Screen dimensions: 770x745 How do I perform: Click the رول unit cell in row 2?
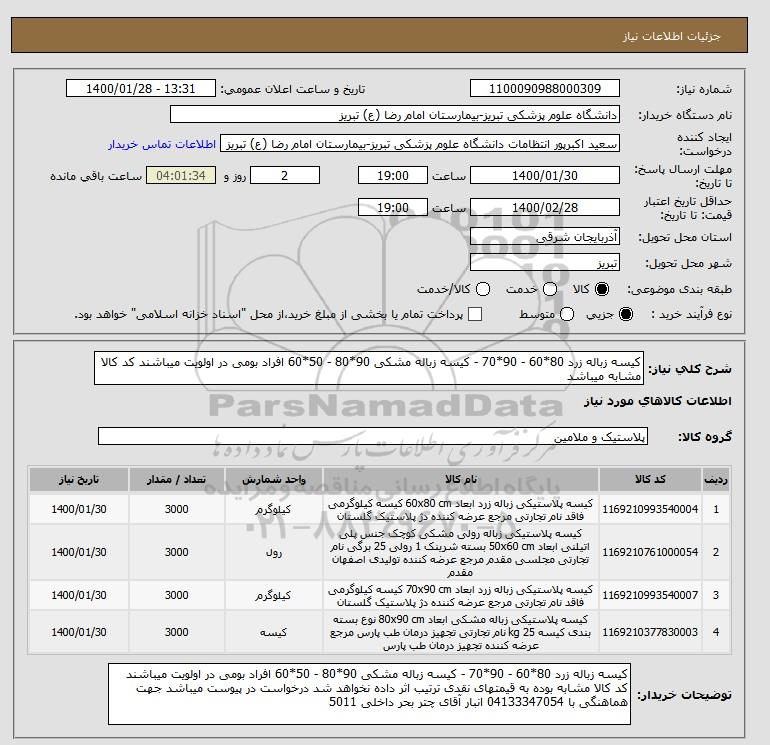(274, 552)
